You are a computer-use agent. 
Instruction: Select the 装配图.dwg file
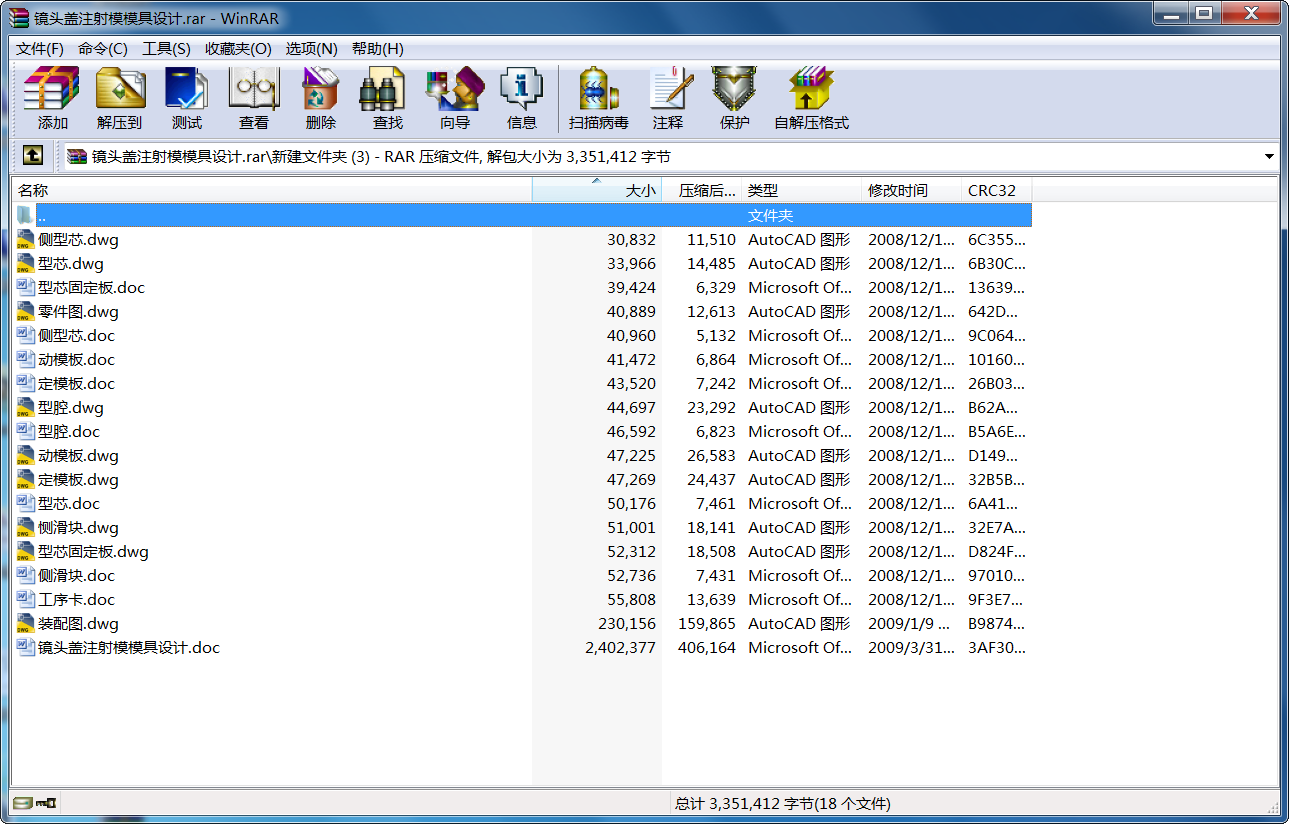(78, 624)
